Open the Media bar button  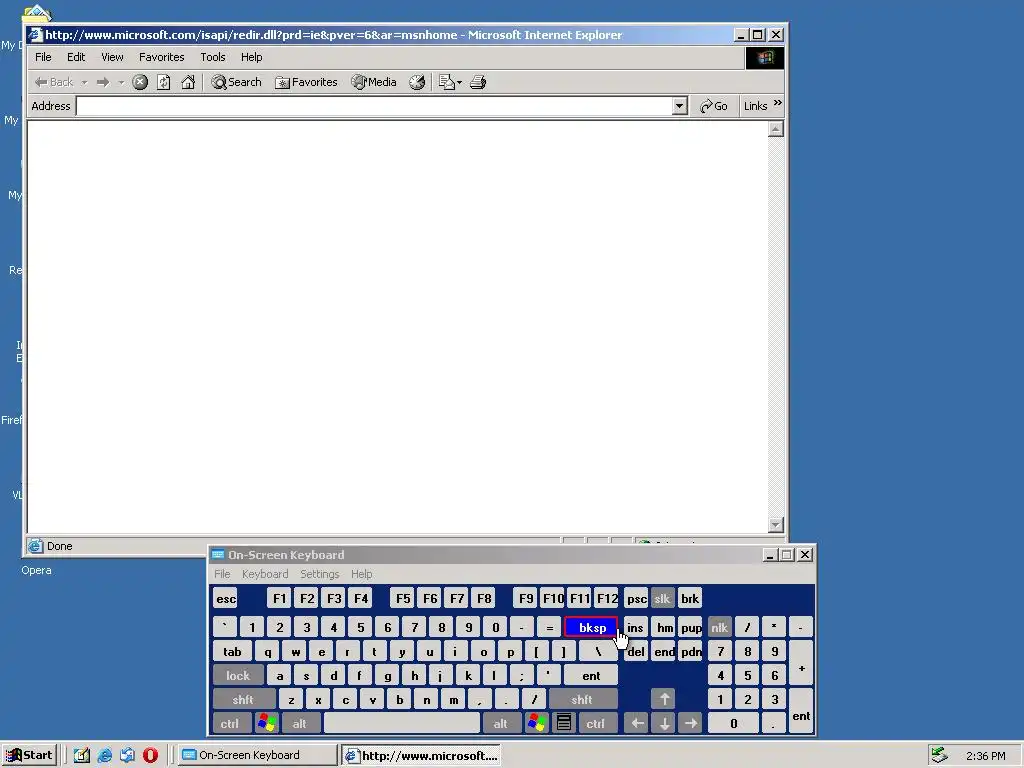coord(374,82)
